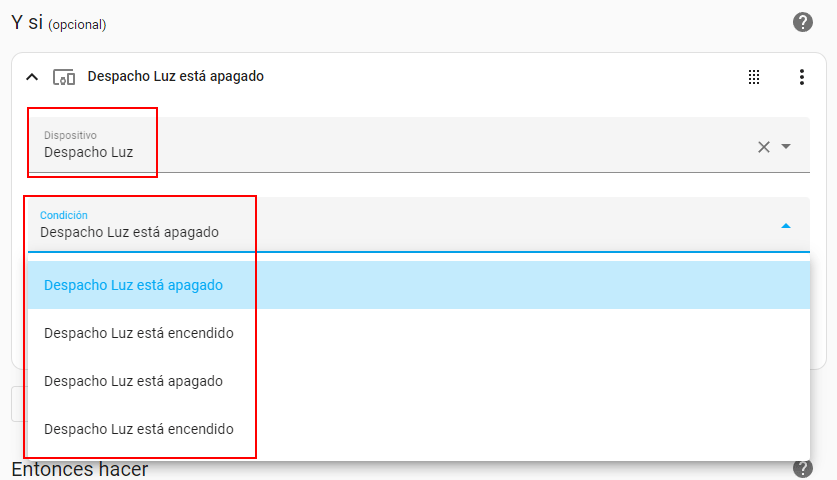Click the Condición select field
Screen dimensions: 837x480
(400, 225)
